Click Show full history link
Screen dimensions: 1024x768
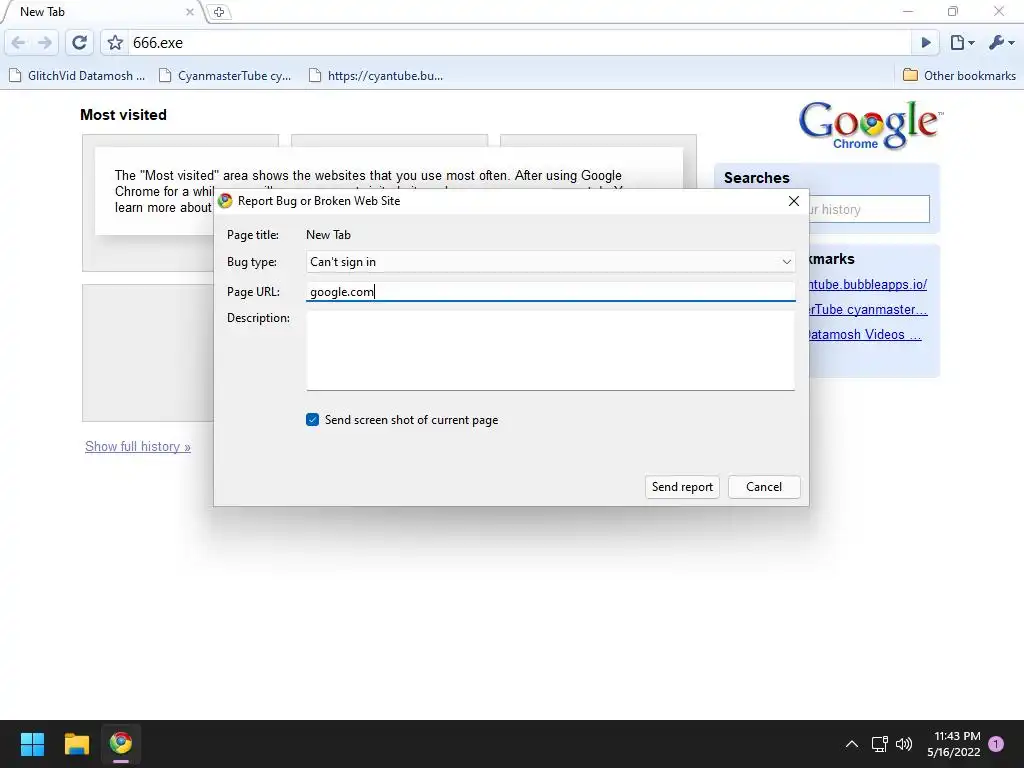click(x=138, y=447)
